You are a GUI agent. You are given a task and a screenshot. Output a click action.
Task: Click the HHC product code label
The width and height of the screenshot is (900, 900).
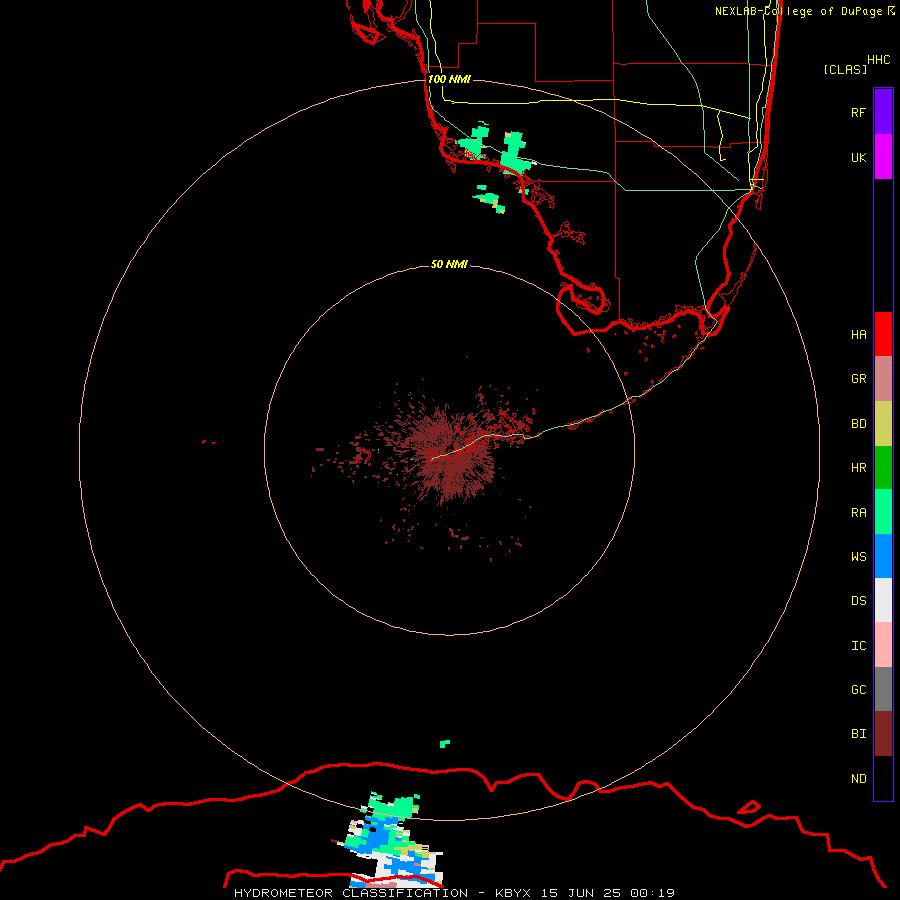878,59
